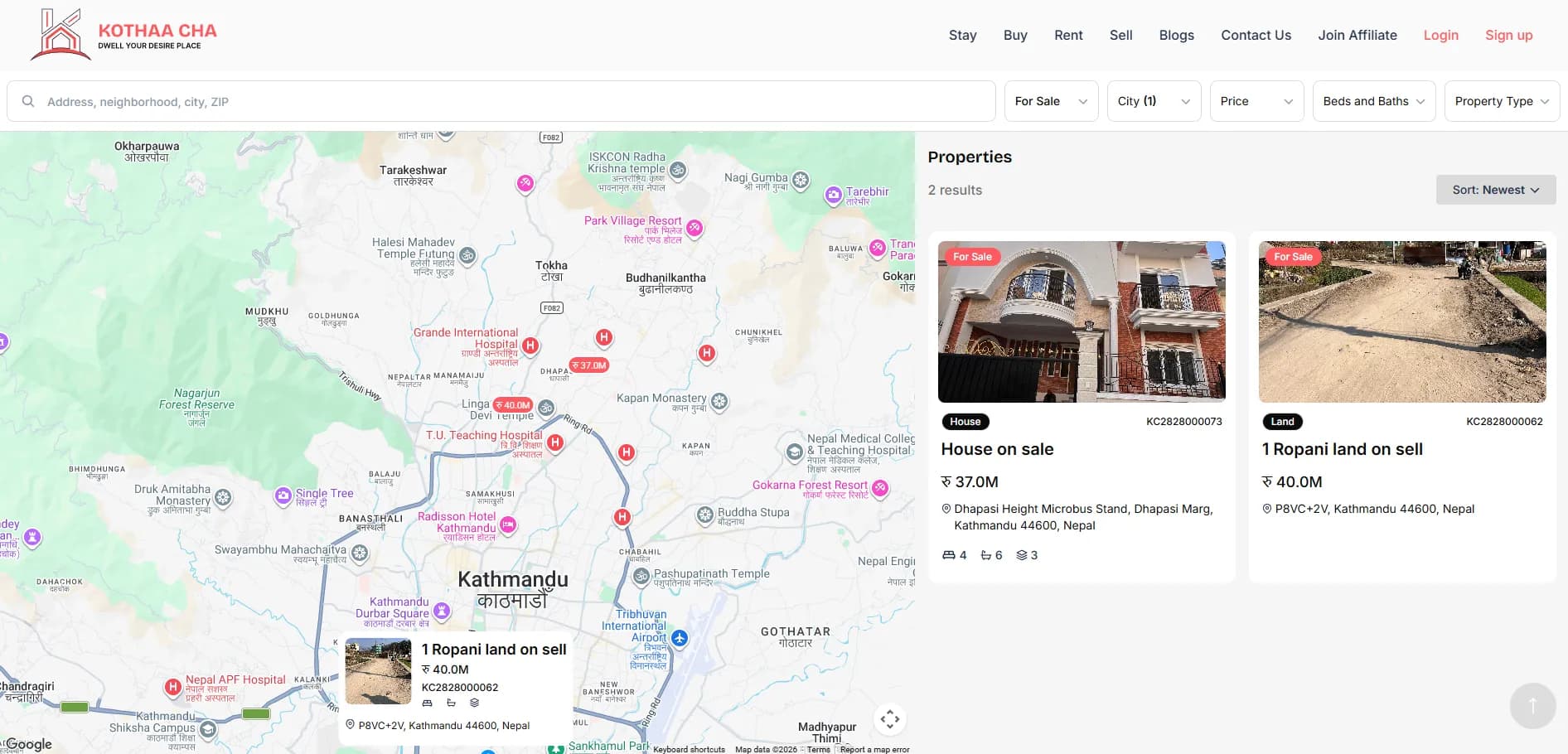Click '1 Ropani land on sell' card title
The height and width of the screenshot is (754, 1568).
pyautogui.click(x=1342, y=449)
